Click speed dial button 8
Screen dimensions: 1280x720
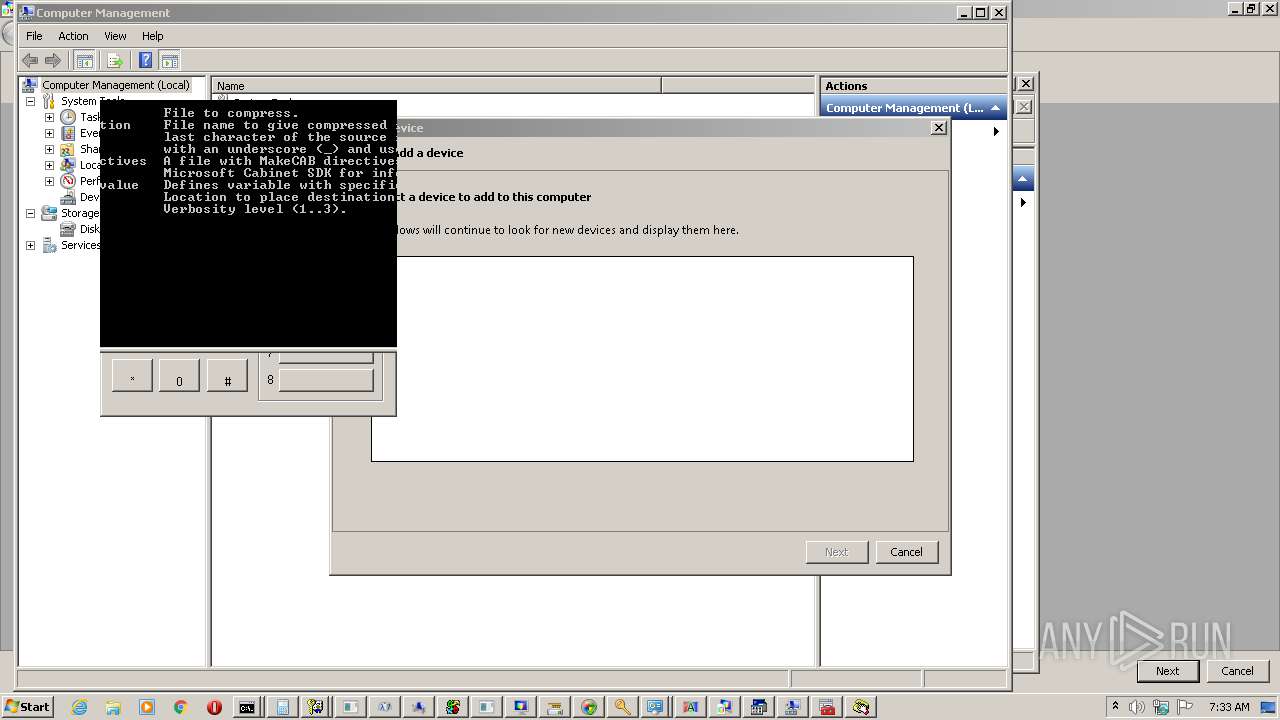coord(326,380)
